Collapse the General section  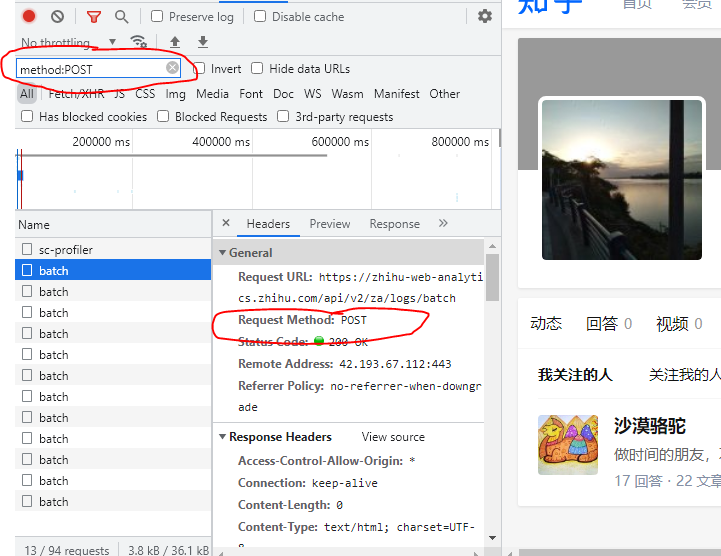coord(223,252)
